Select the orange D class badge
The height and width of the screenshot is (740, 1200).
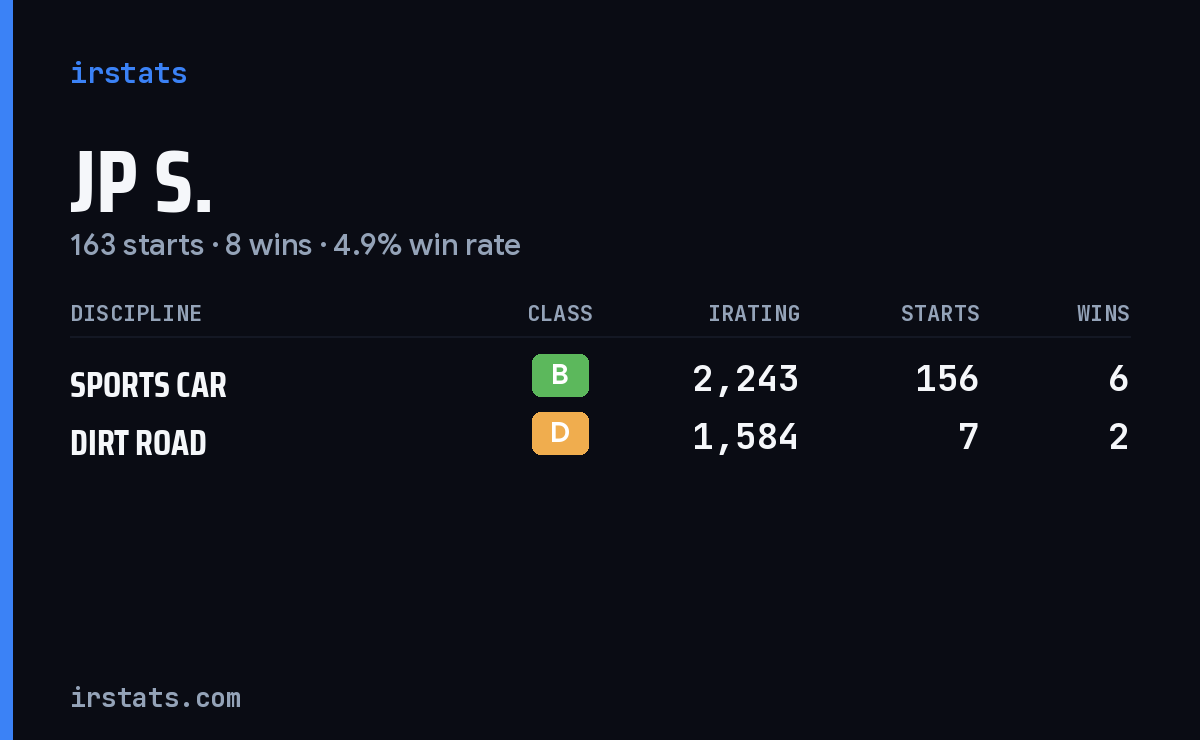pyautogui.click(x=560, y=433)
